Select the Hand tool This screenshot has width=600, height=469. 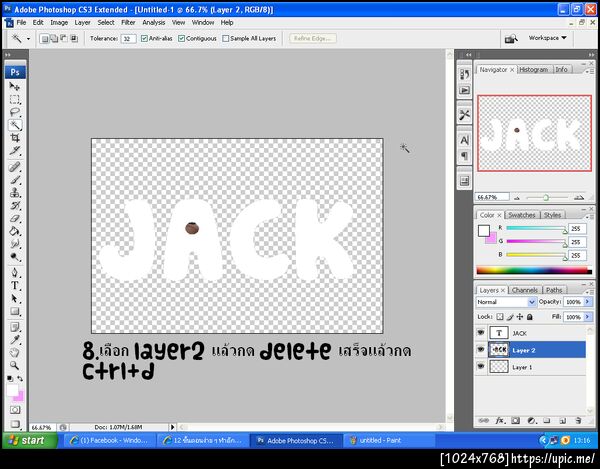coord(15,353)
